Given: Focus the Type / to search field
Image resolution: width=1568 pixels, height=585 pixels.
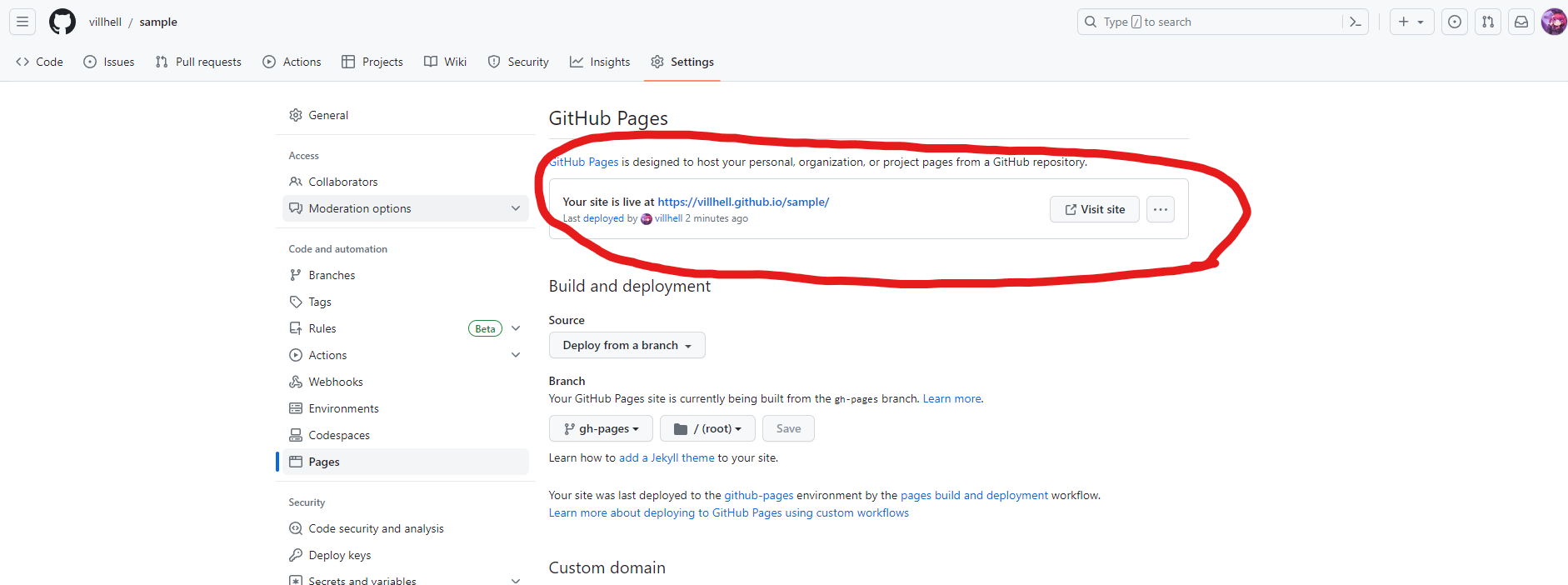Looking at the screenshot, I should click(x=1224, y=22).
